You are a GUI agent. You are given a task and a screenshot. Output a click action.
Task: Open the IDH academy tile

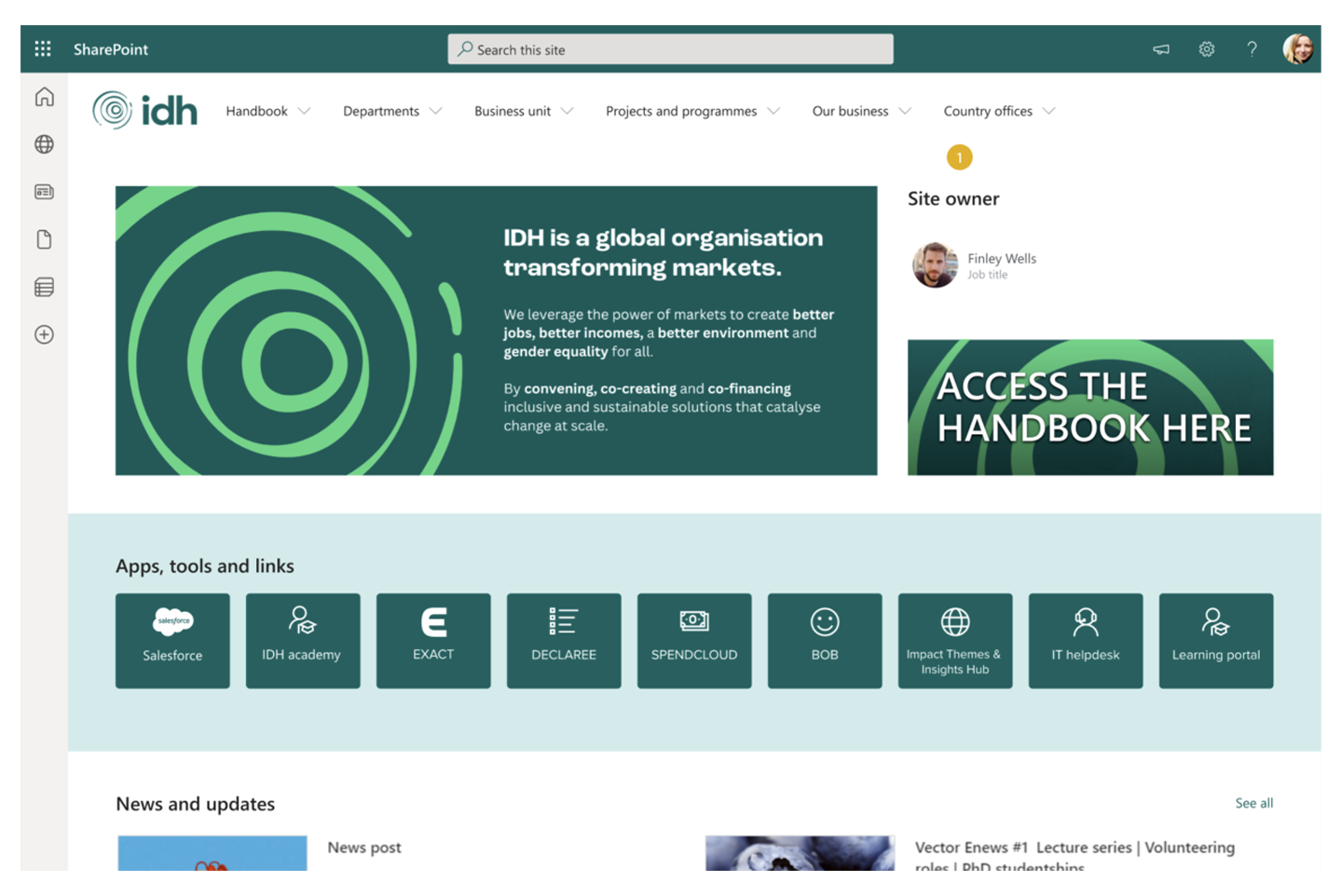point(303,641)
